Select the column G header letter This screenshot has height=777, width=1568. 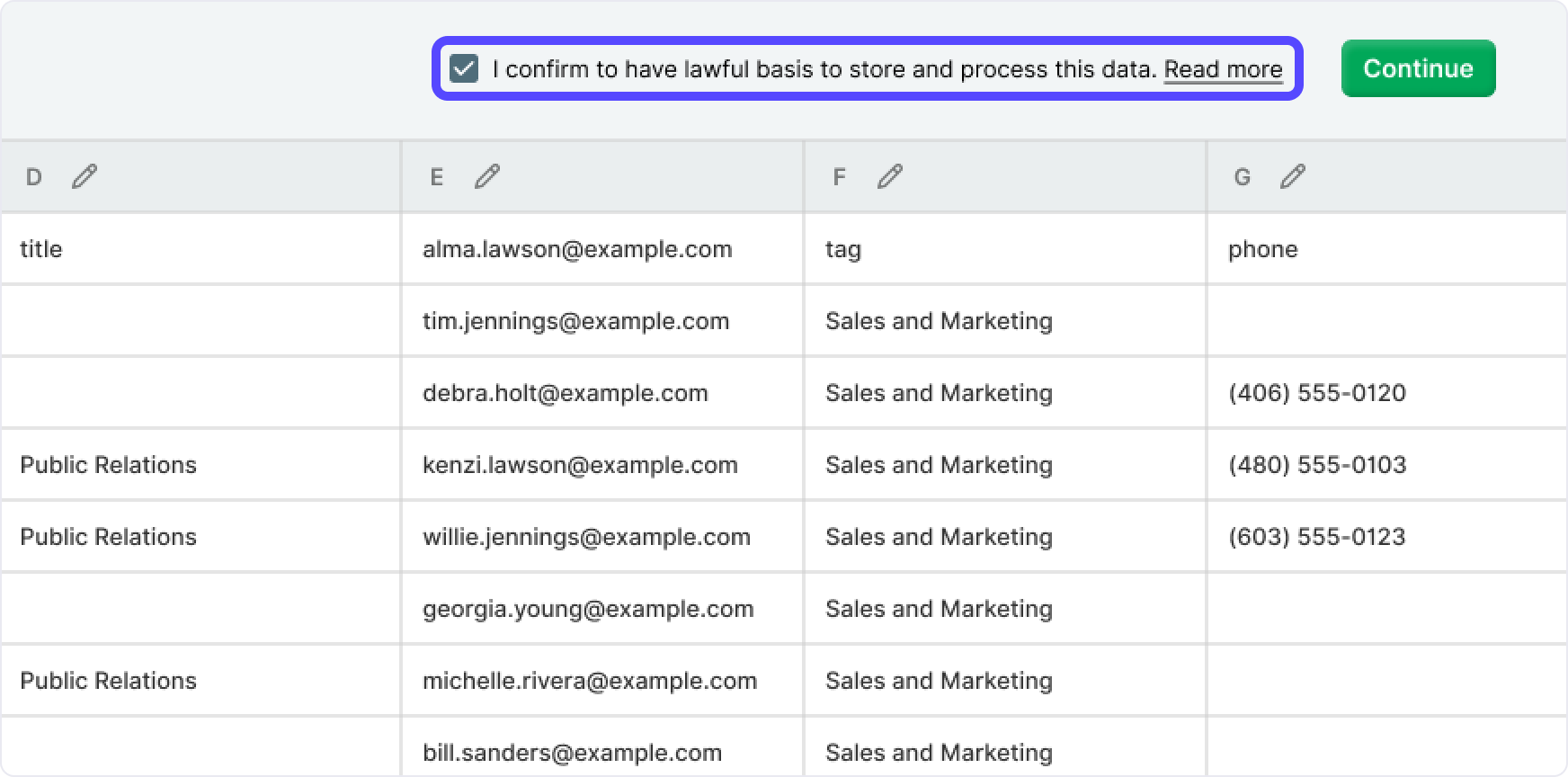click(1243, 177)
